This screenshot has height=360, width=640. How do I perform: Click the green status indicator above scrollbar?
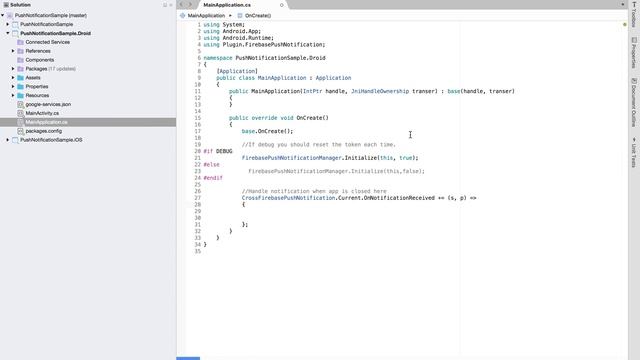click(624, 24)
